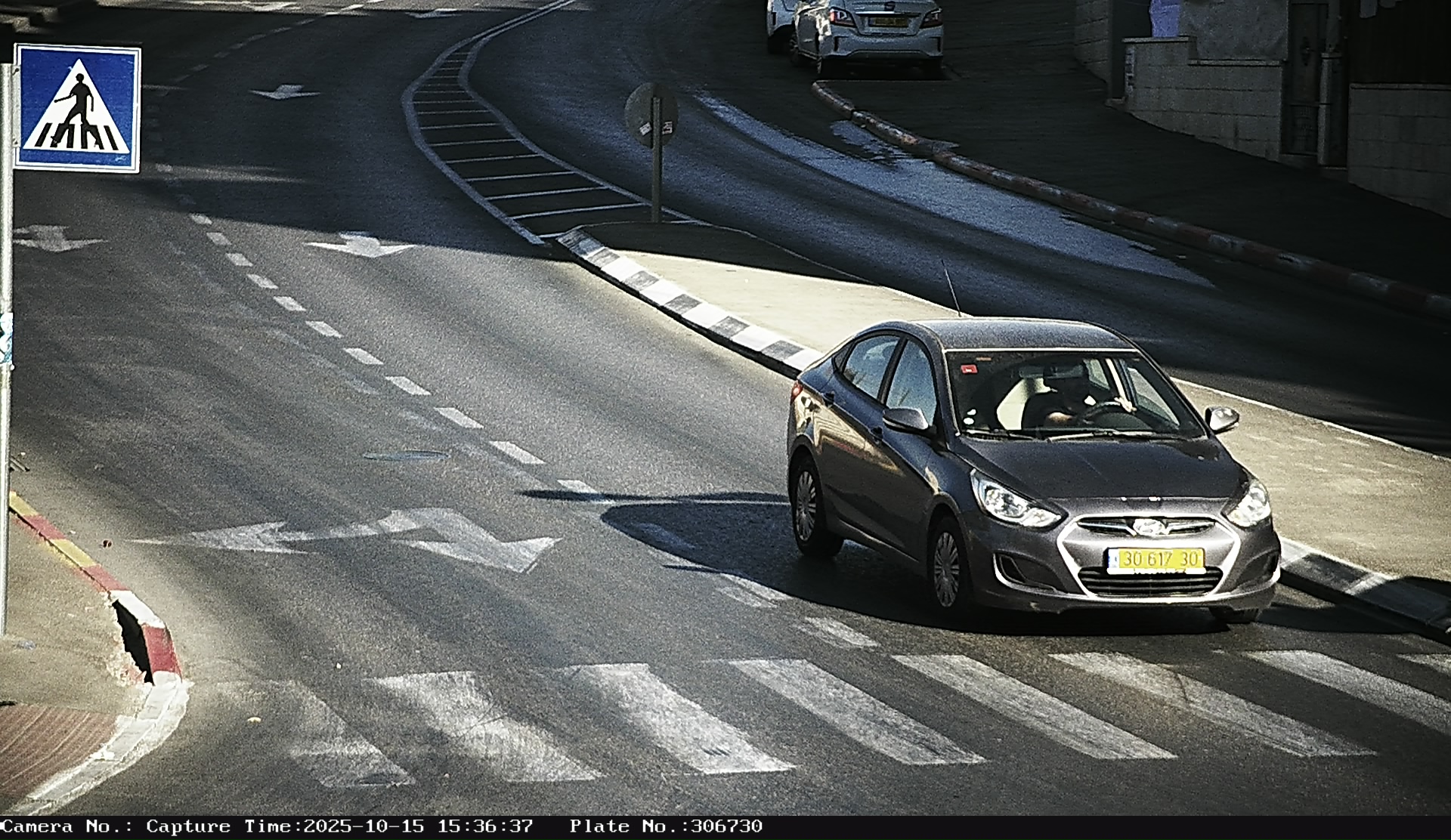Click the car's rear wheel
This screenshot has width=1451, height=840.
click(x=807, y=506)
